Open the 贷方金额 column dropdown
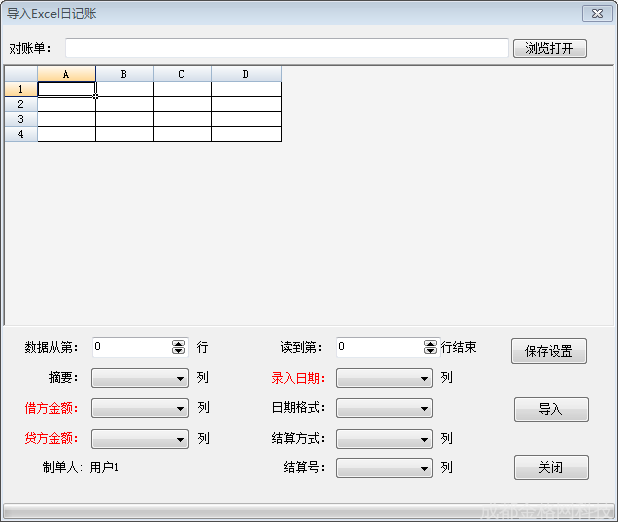This screenshot has width=618, height=522. 140,438
